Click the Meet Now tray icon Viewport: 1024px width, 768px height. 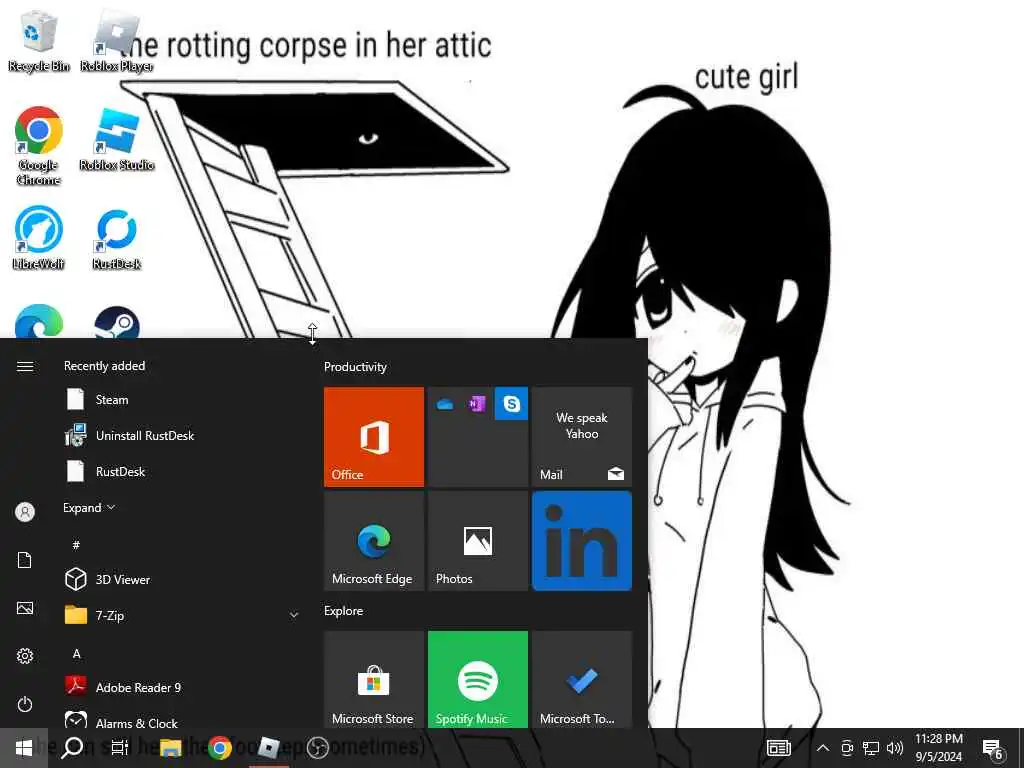click(847, 748)
